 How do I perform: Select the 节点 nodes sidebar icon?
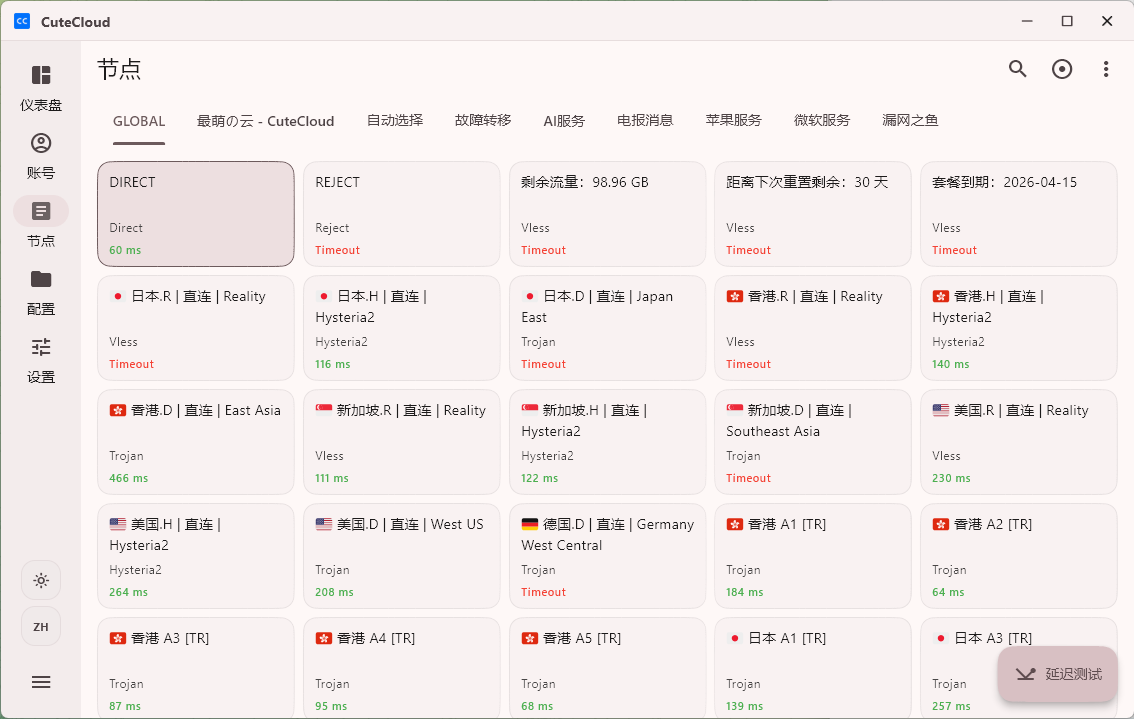41,211
